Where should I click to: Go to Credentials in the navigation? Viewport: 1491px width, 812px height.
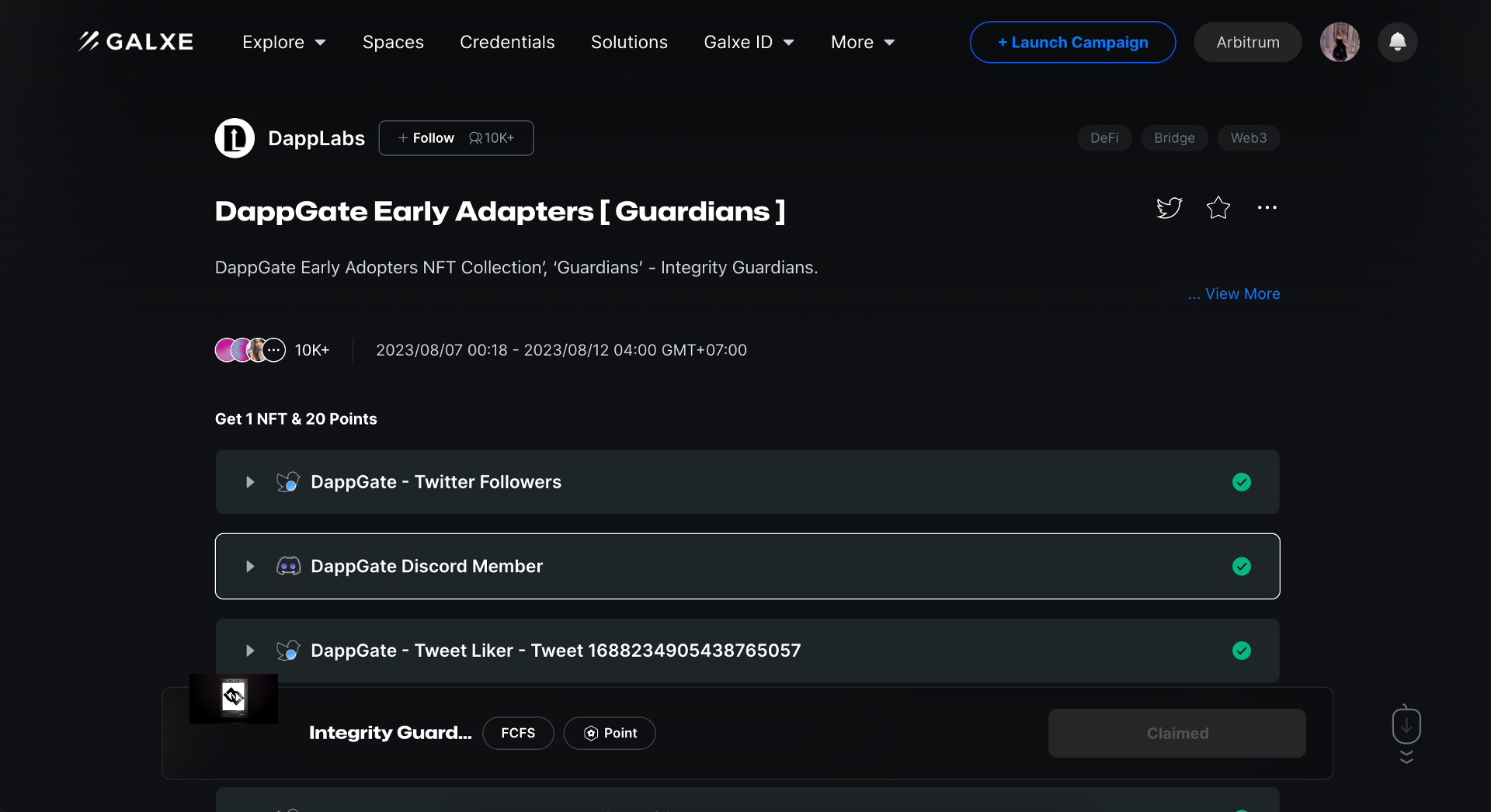507,42
